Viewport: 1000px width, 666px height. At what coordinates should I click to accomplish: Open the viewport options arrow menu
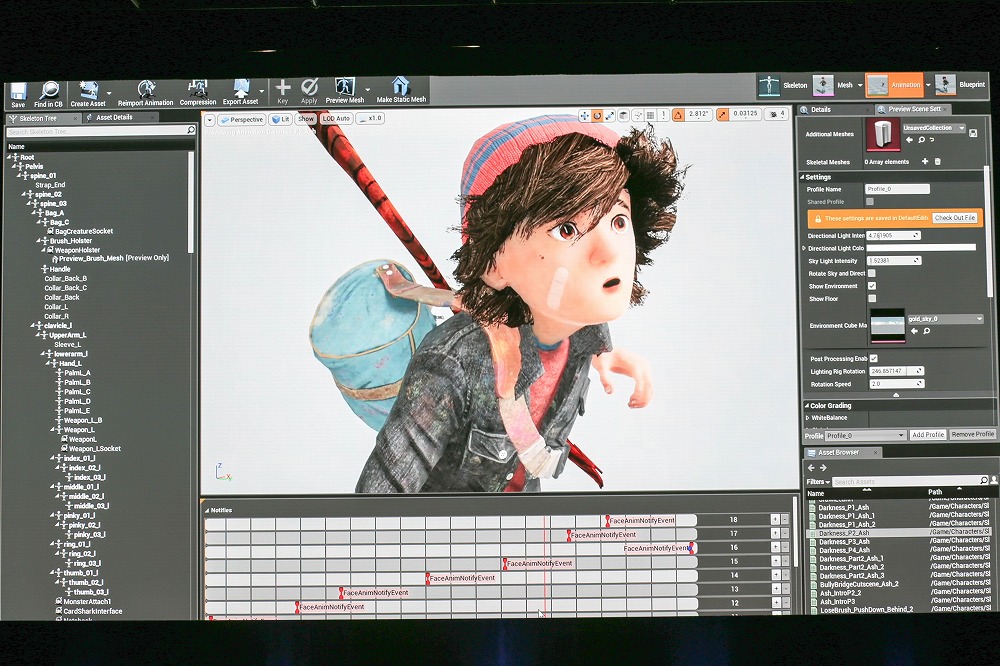pos(210,120)
